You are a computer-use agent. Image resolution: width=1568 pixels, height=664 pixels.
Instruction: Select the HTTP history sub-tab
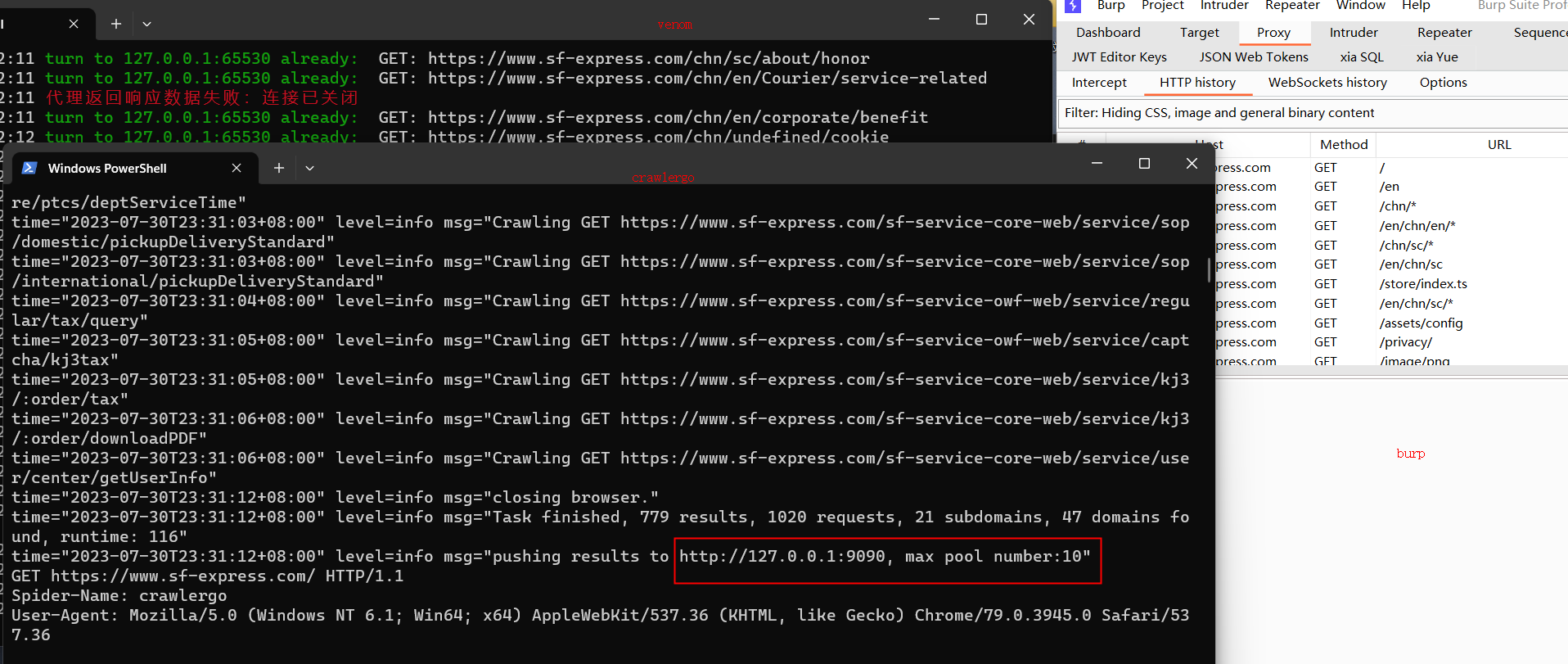[1197, 83]
